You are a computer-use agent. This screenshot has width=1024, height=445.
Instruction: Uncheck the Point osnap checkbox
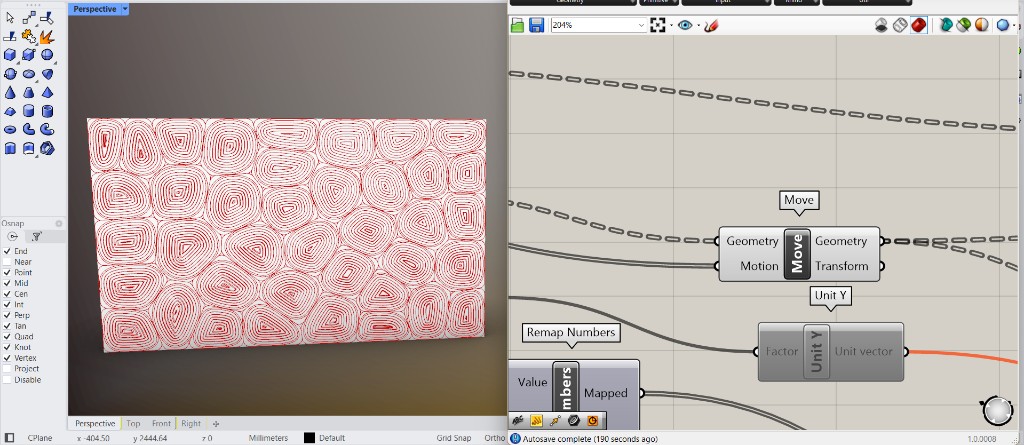tap(8, 272)
